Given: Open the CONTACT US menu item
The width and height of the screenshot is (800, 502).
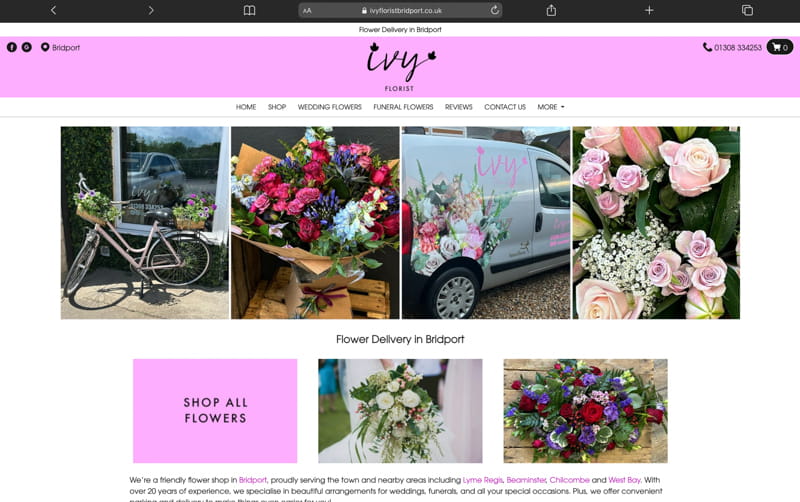Looking at the screenshot, I should pyautogui.click(x=505, y=107).
